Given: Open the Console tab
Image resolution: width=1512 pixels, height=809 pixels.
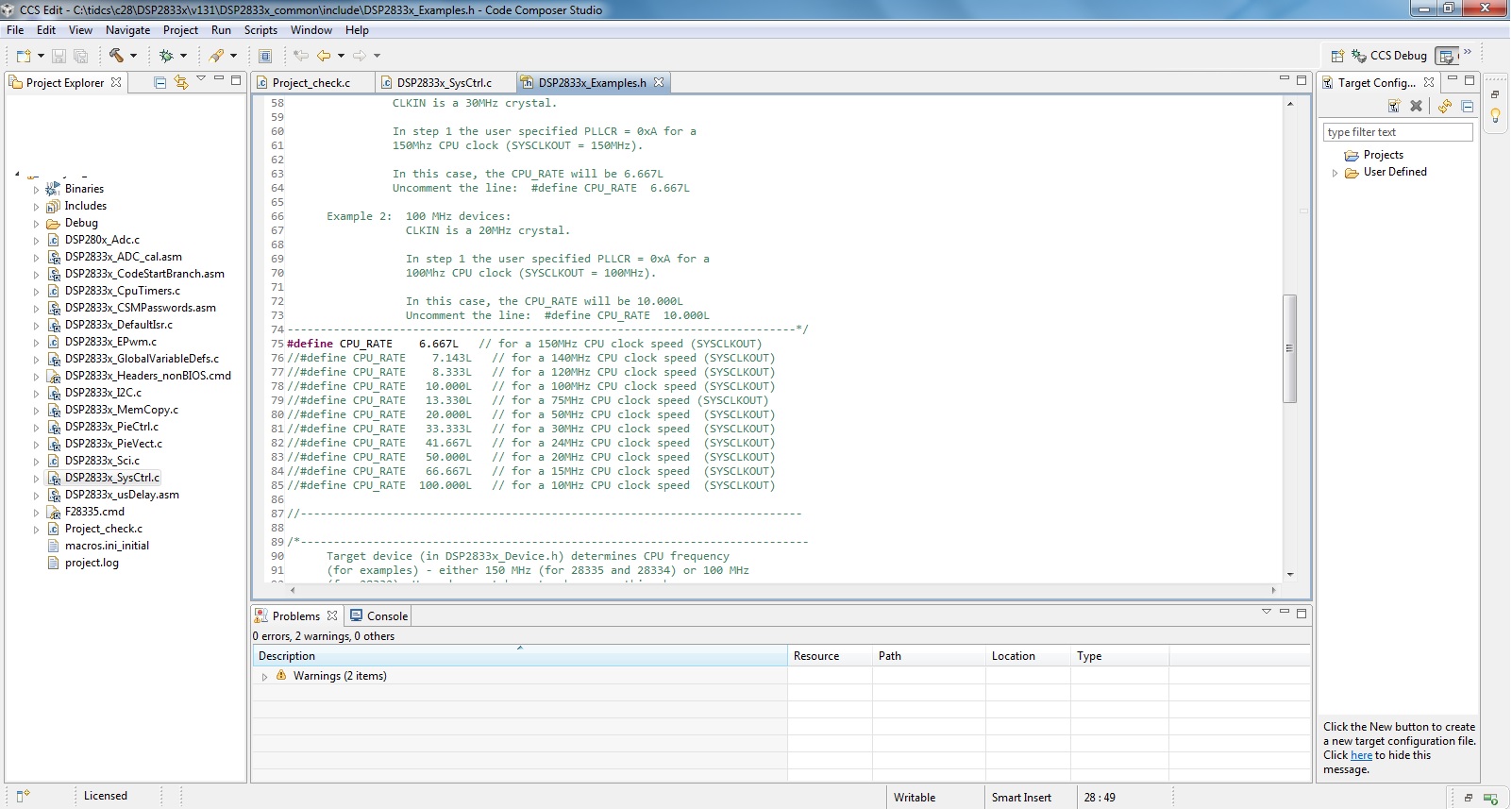Looking at the screenshot, I should 379,616.
